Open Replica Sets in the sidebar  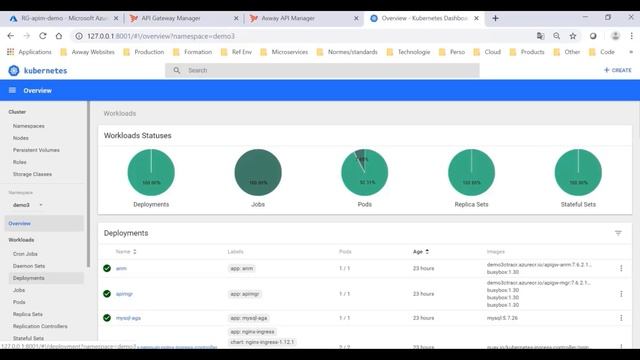click(x=28, y=314)
